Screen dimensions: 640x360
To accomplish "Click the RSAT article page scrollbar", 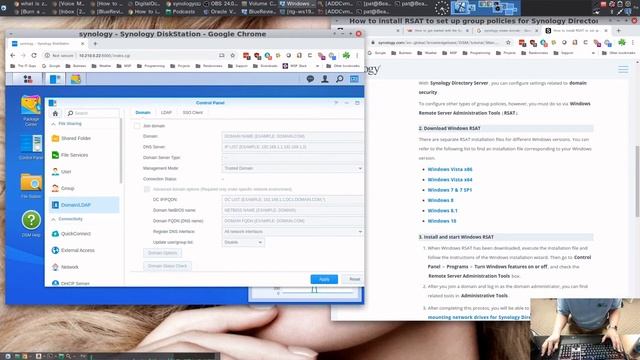I will coord(637,182).
